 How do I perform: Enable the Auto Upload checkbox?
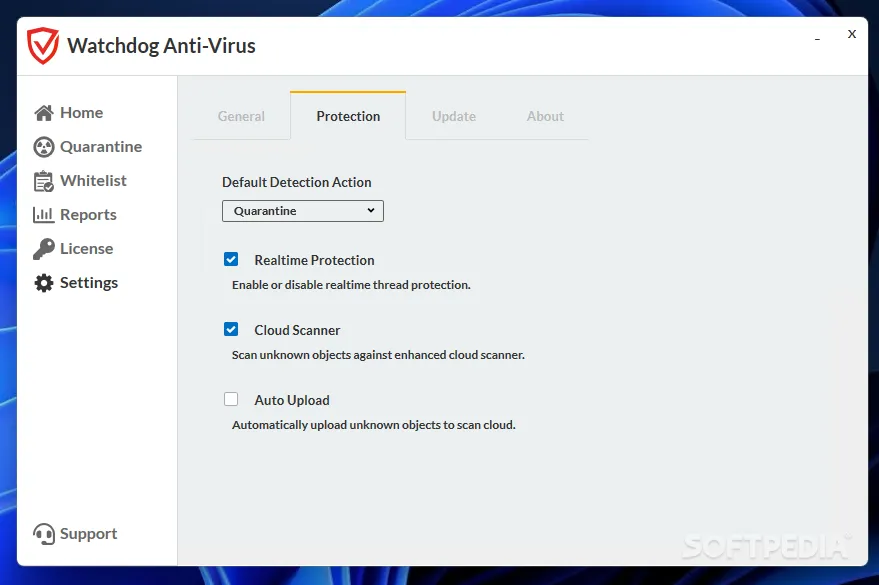coord(231,400)
